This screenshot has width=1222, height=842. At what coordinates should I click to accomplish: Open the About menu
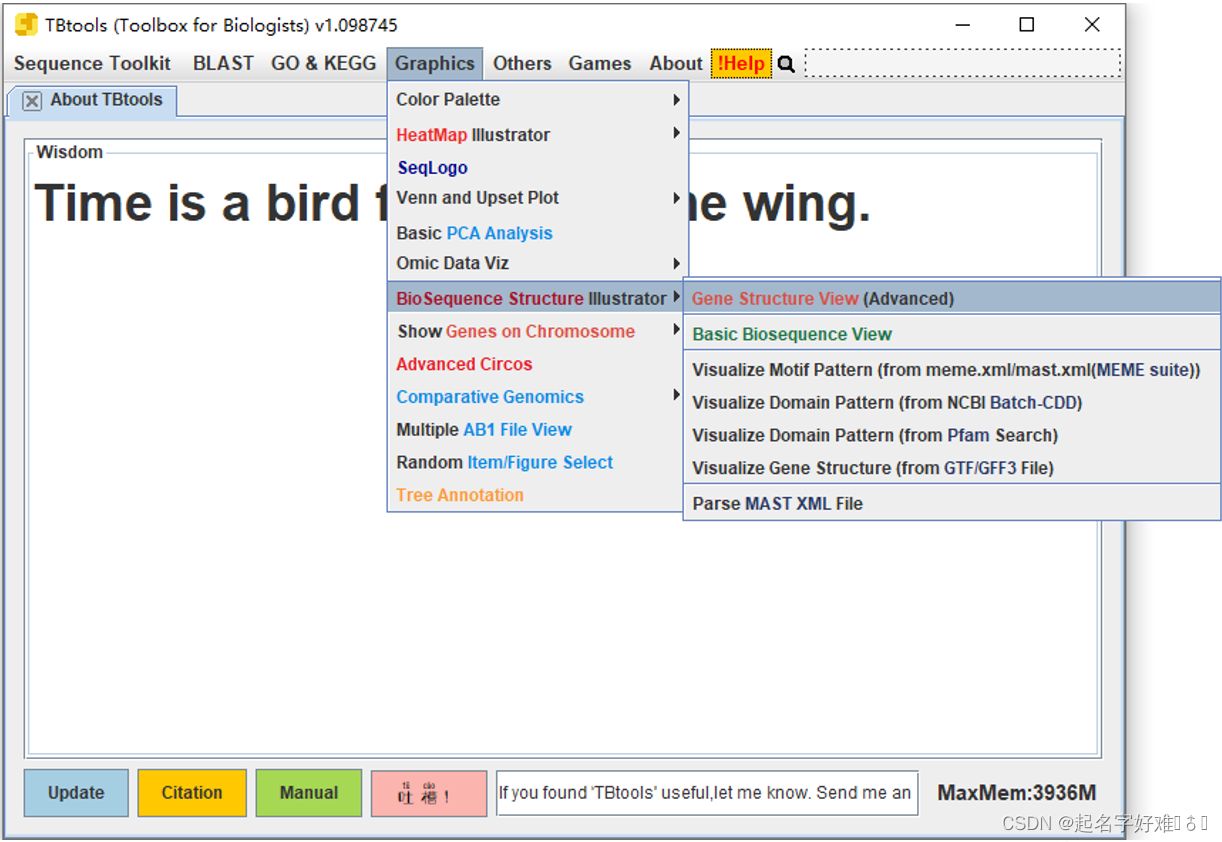tap(676, 63)
